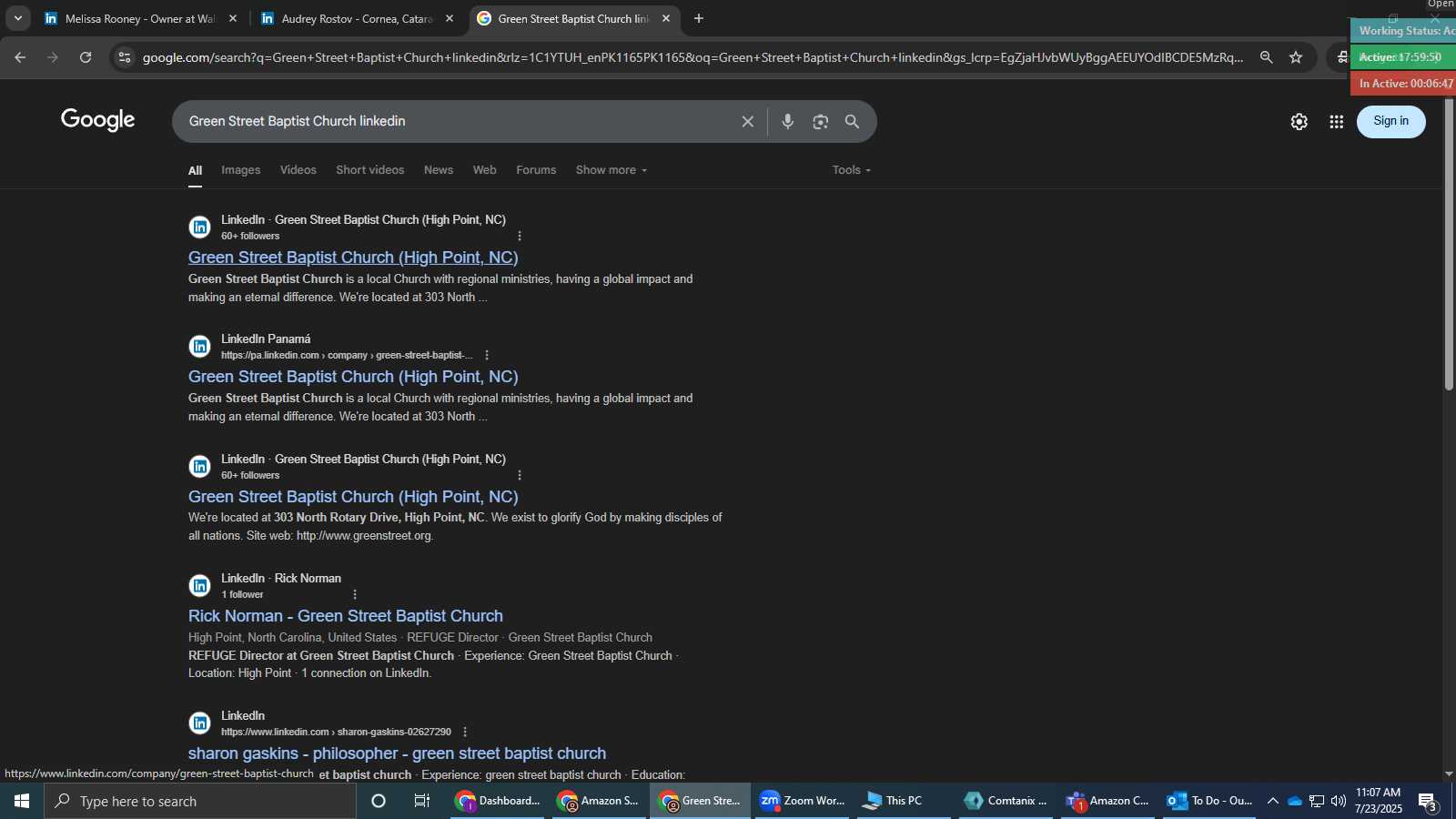Select the Short videos tab
The height and width of the screenshot is (819, 1456).
[x=370, y=170]
